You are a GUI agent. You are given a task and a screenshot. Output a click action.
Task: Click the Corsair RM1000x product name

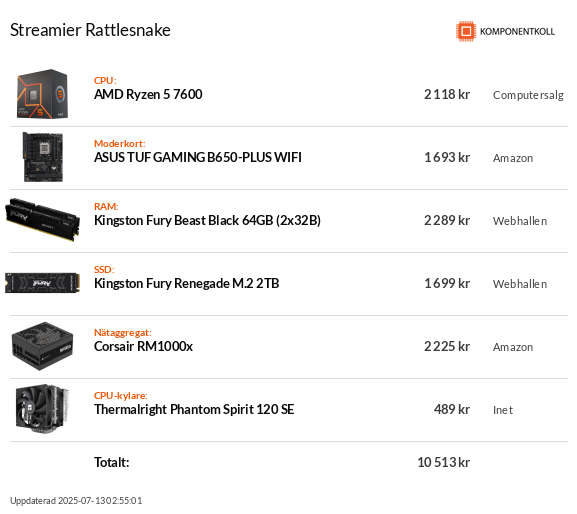click(143, 346)
